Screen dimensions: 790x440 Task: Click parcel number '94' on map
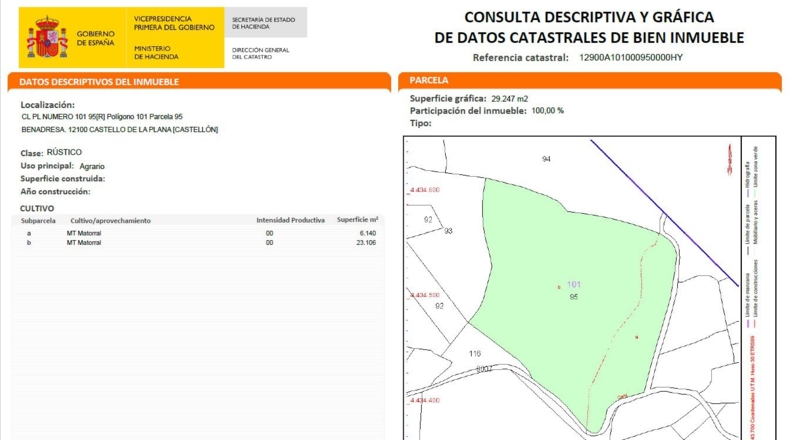coord(546,159)
